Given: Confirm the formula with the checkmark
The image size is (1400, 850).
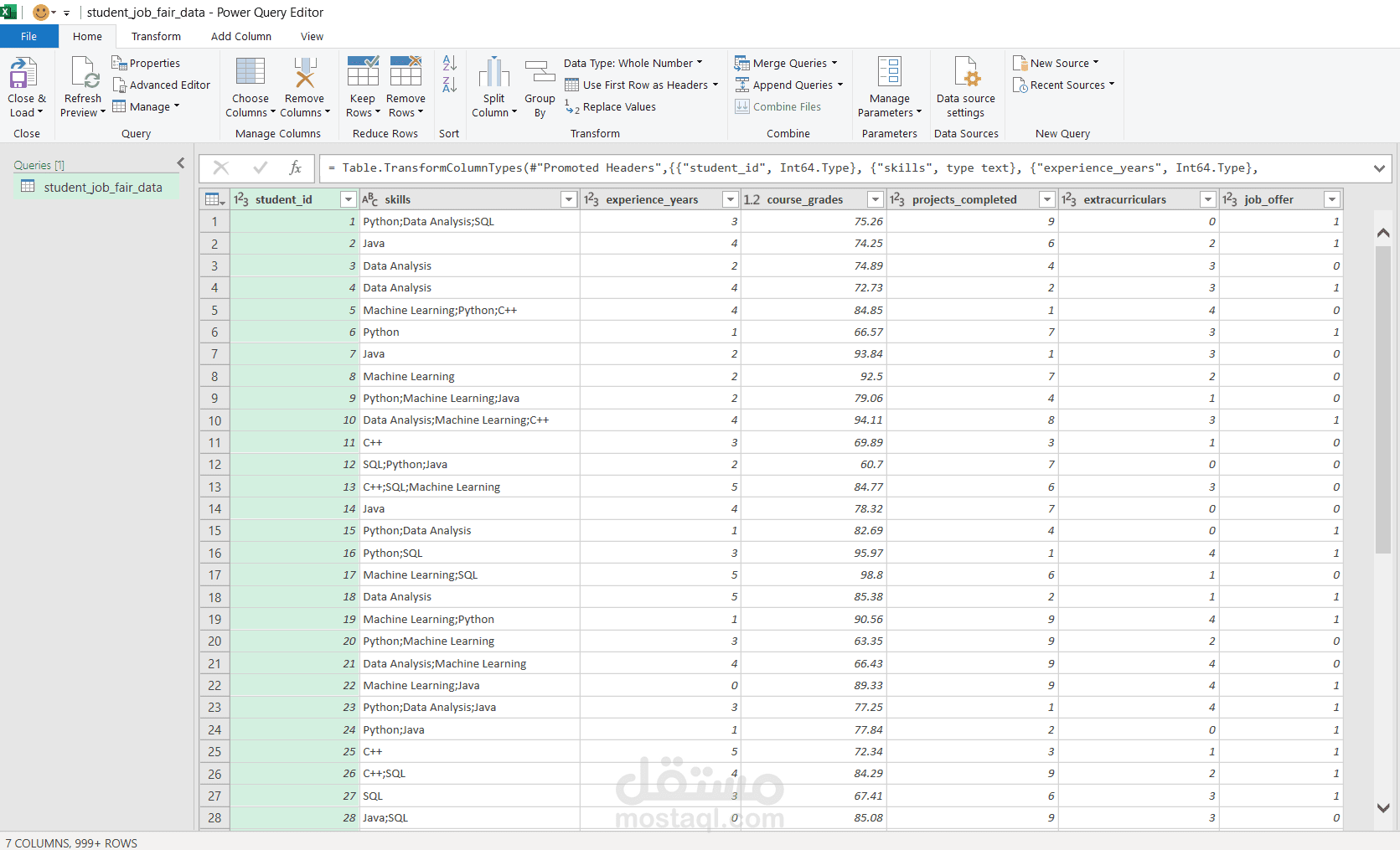Looking at the screenshot, I should (260, 168).
